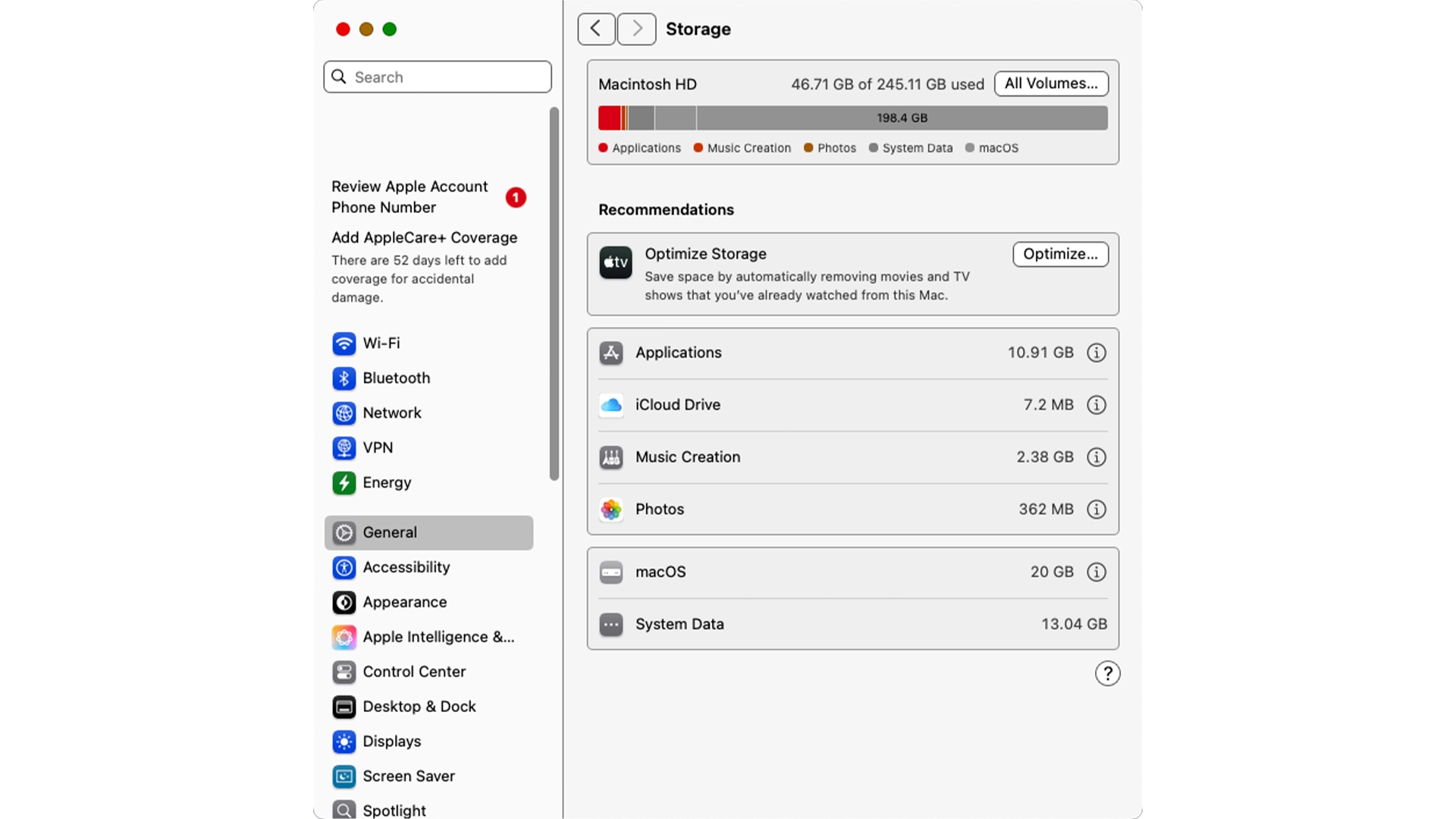
Task: Click the 7.2 MB iCloud Drive size
Action: pyautogui.click(x=1048, y=405)
